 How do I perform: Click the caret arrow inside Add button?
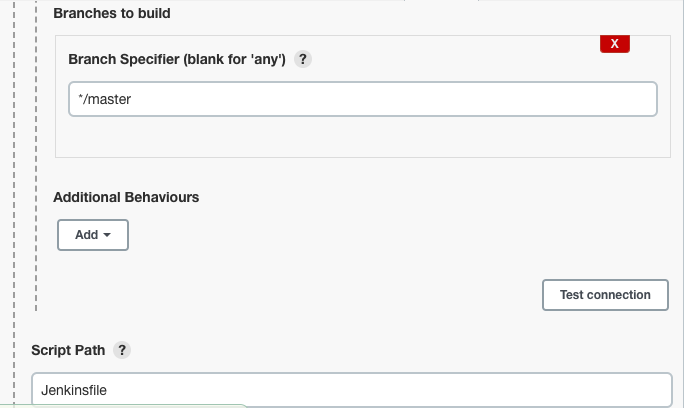(107, 235)
